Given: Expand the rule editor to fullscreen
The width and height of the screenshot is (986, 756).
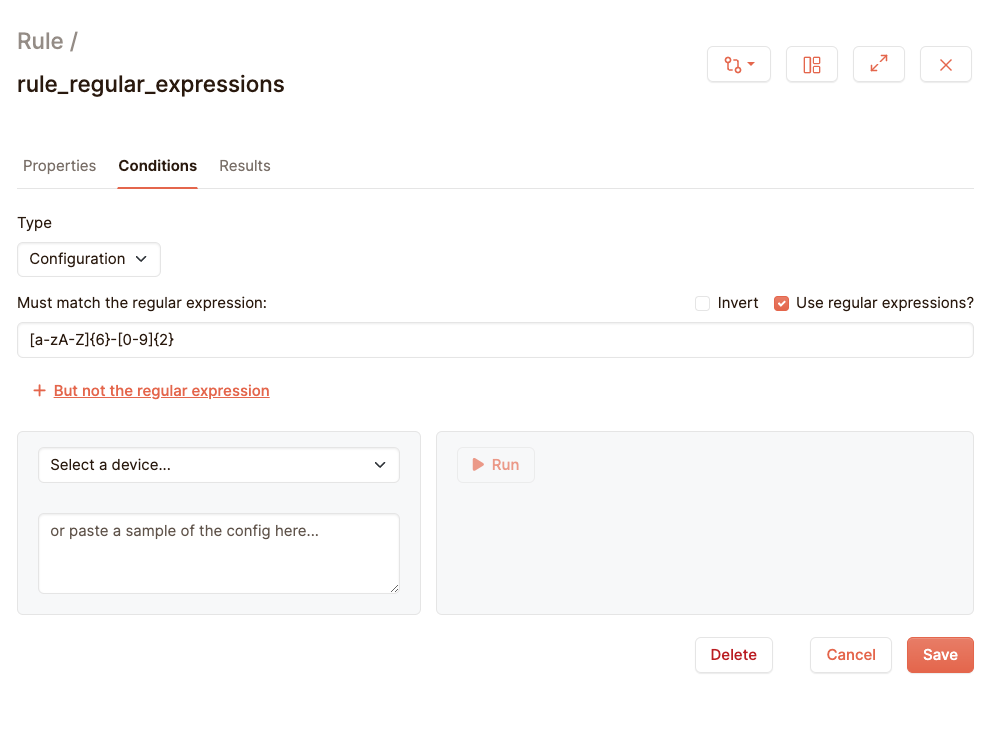Looking at the screenshot, I should tap(878, 65).
